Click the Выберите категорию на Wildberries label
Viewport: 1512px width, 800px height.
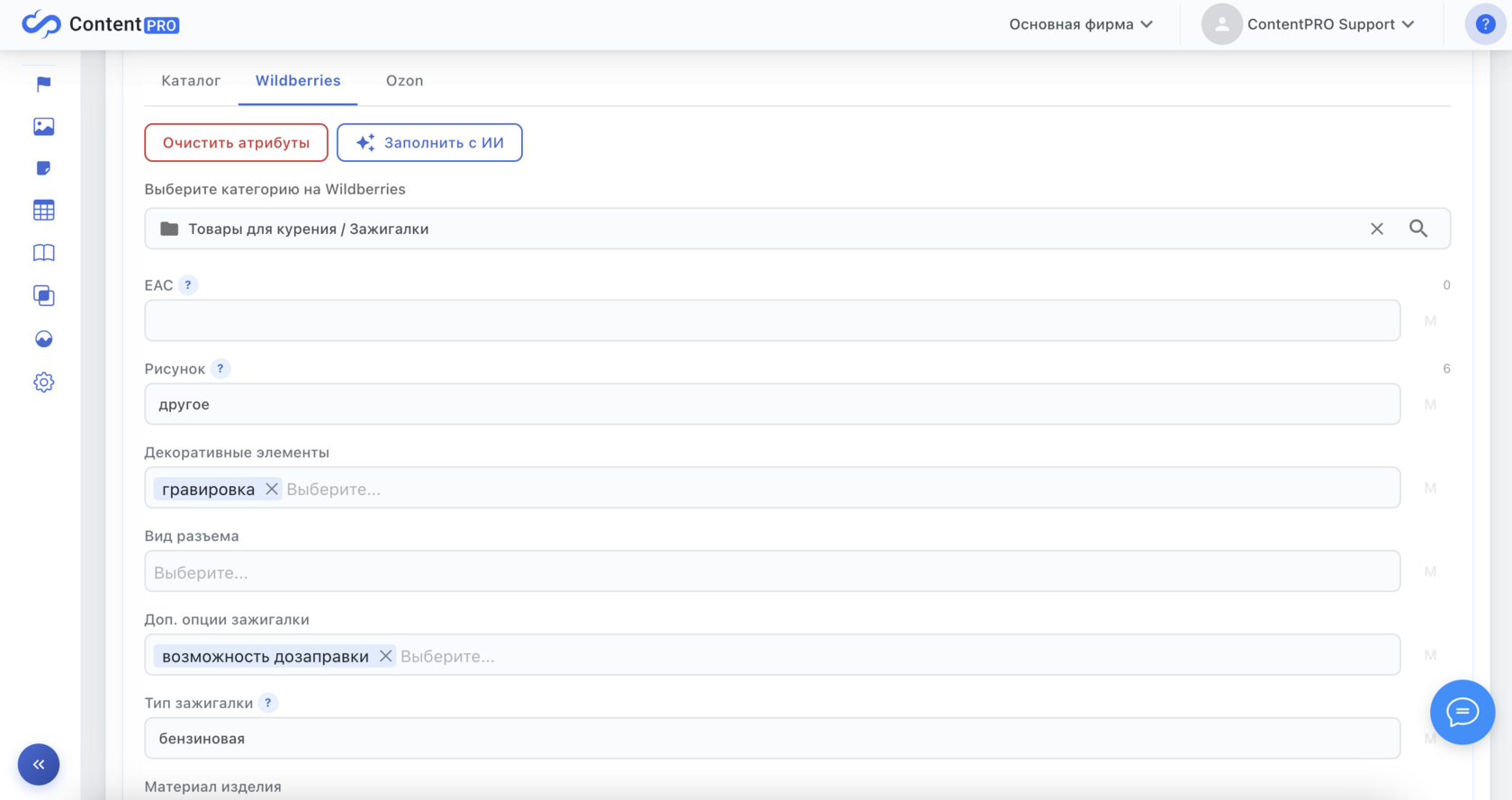tap(275, 189)
